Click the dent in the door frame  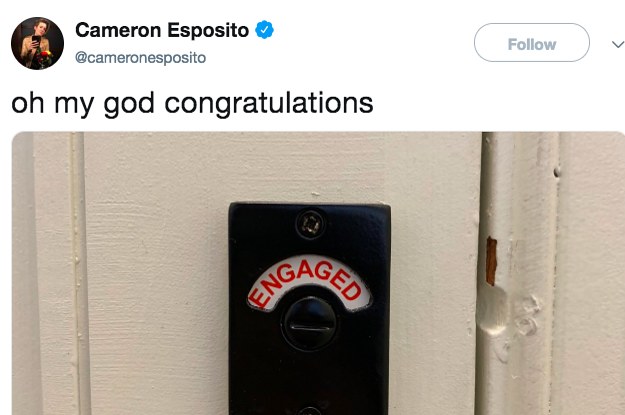click(x=491, y=311)
